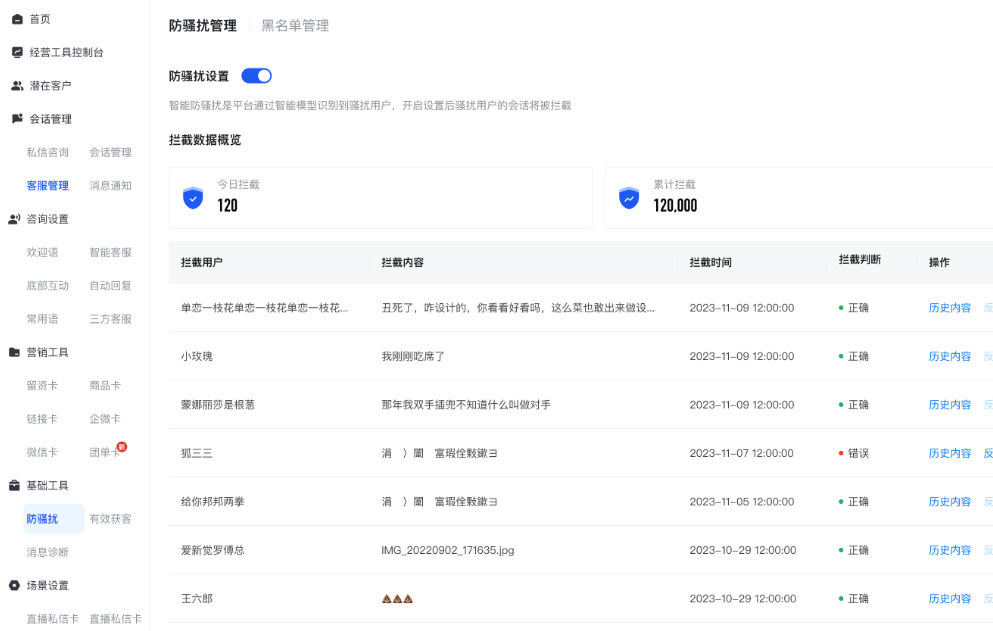Open 留资卡 marketing tool
The image size is (993, 631).
42,385
